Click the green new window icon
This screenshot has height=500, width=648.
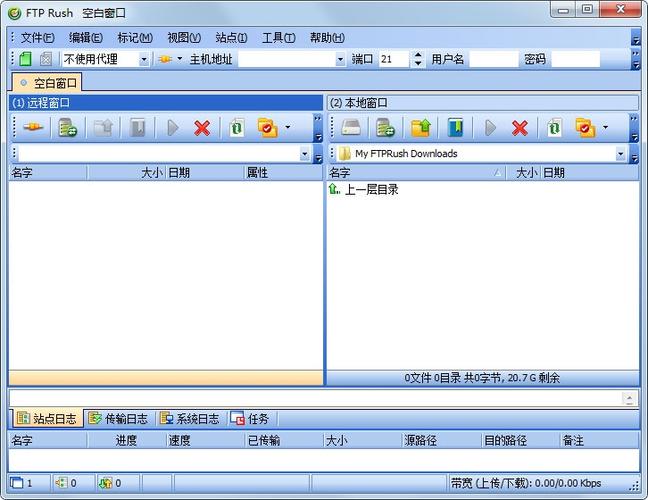25,59
